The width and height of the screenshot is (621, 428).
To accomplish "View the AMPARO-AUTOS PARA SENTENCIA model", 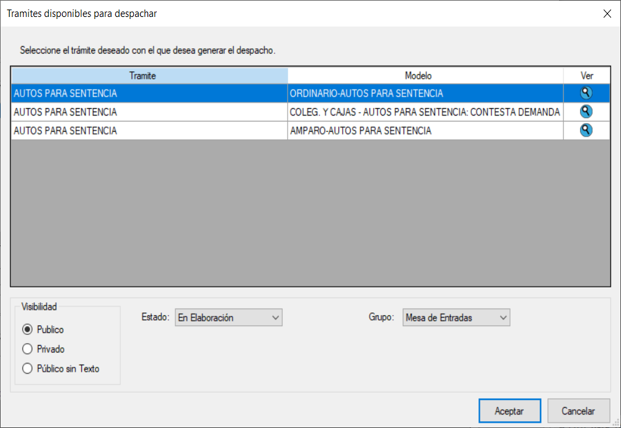I will coord(586,130).
